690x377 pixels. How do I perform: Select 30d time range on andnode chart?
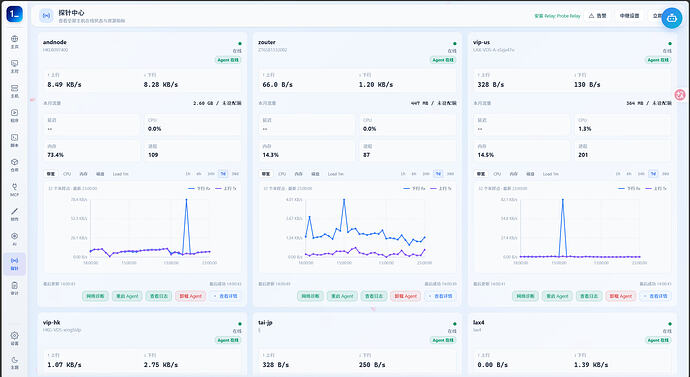[235, 174]
